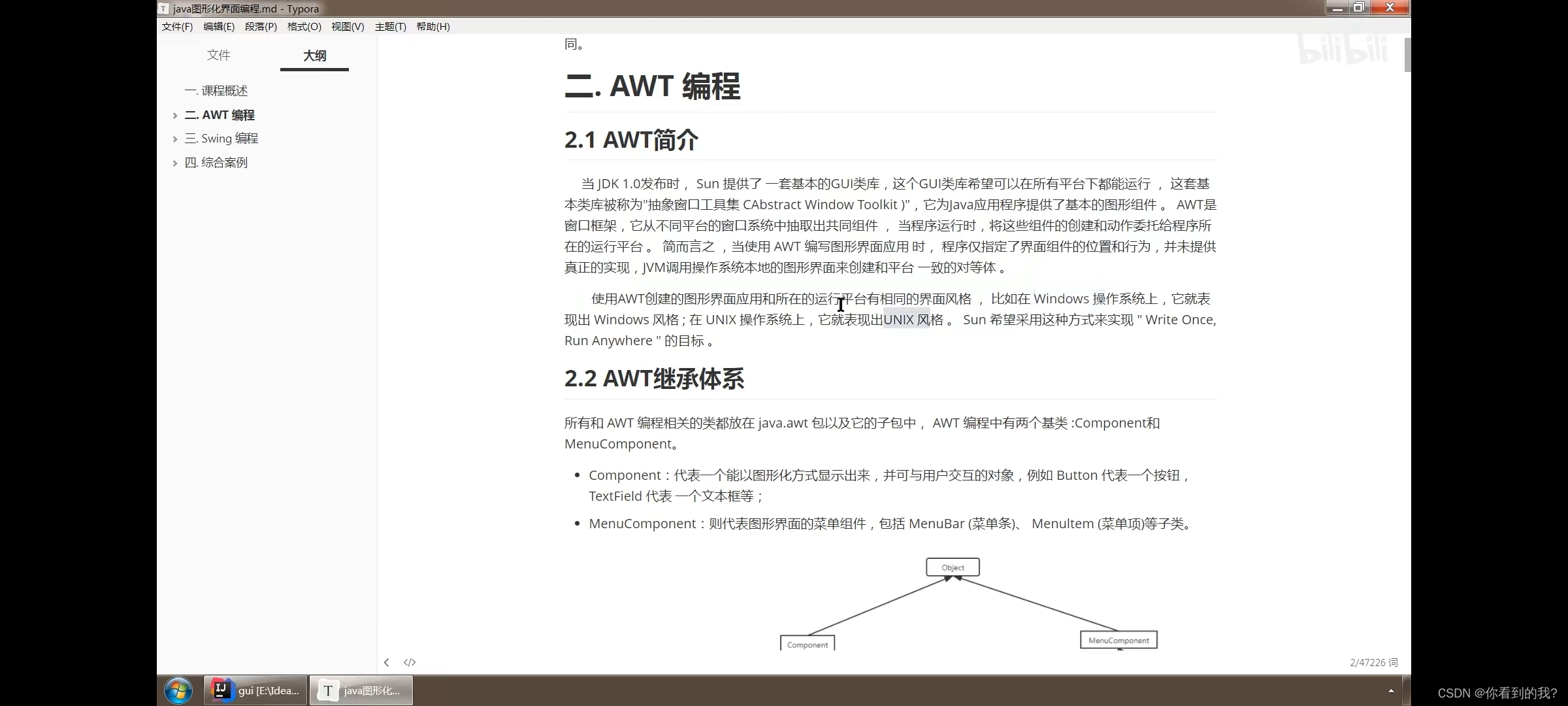The image size is (1568, 706).
Task: Restore down the Typora window
Action: click(1359, 7)
